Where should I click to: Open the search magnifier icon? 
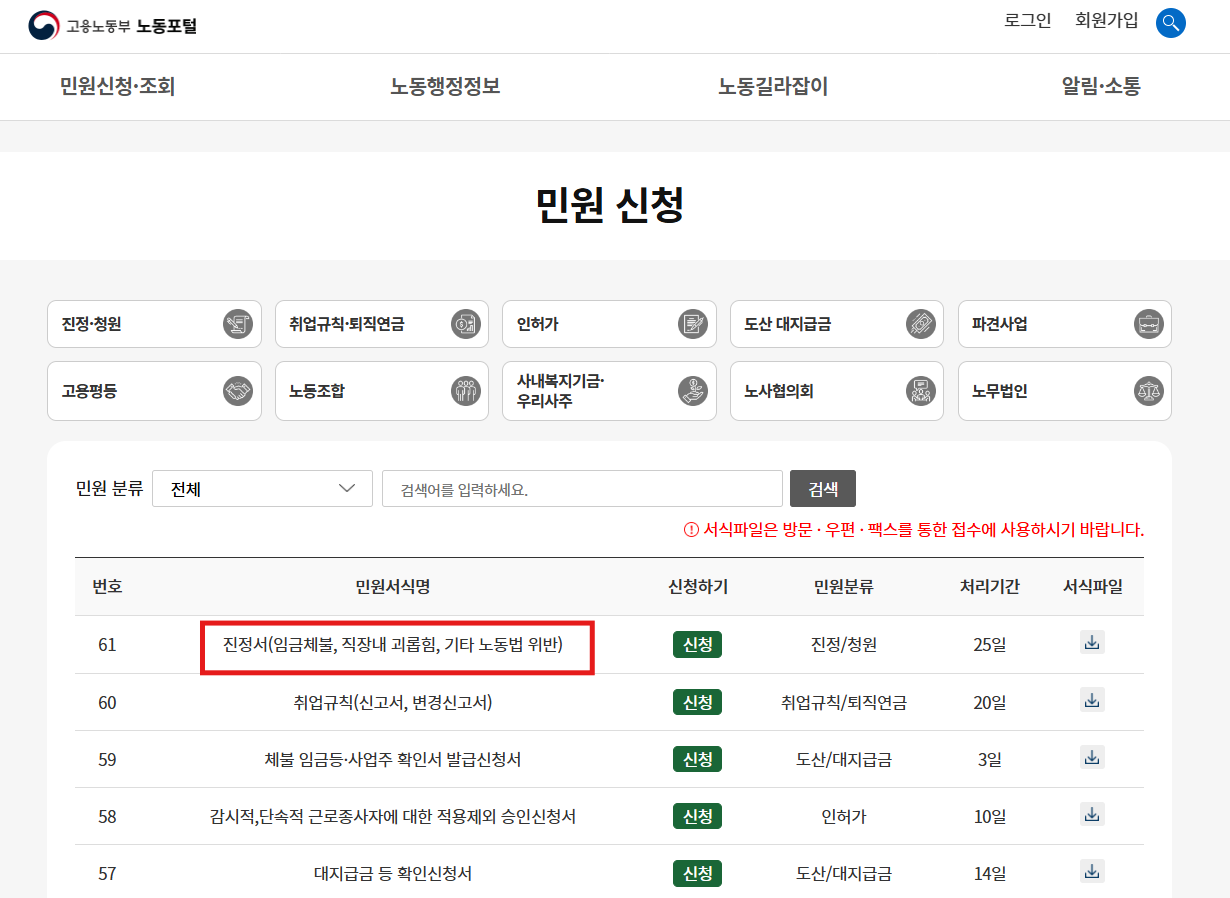(1170, 23)
